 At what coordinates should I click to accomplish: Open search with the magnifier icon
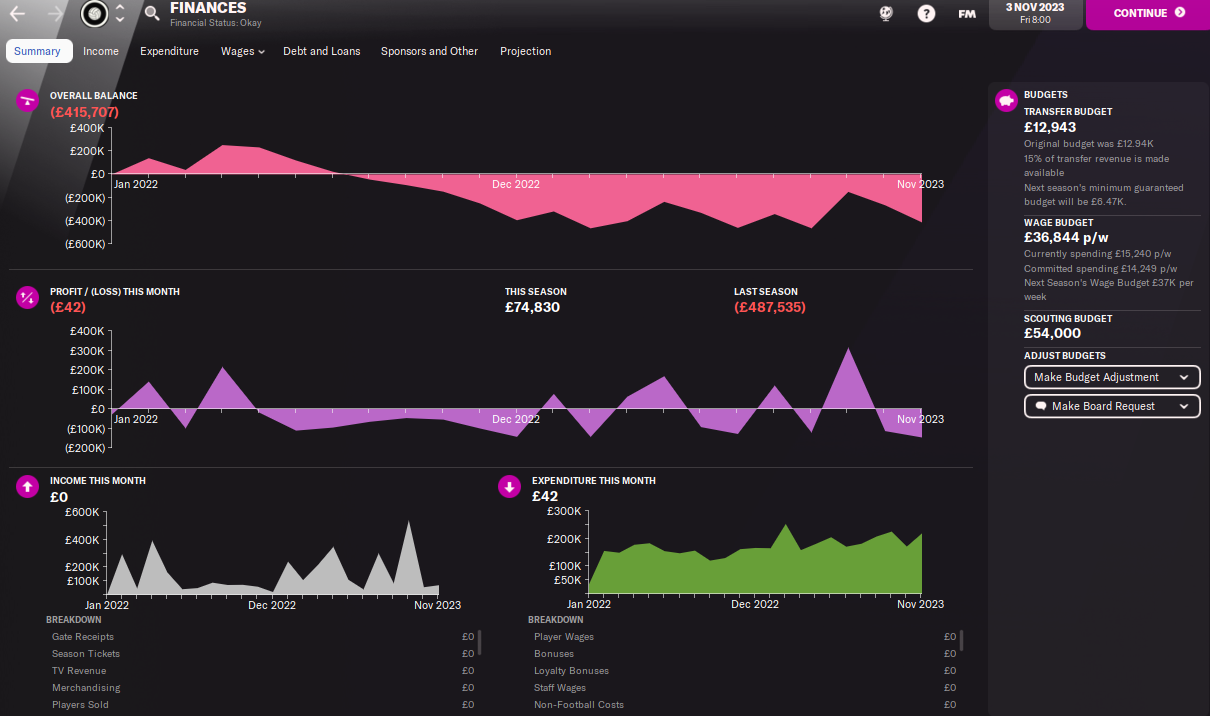coord(152,13)
